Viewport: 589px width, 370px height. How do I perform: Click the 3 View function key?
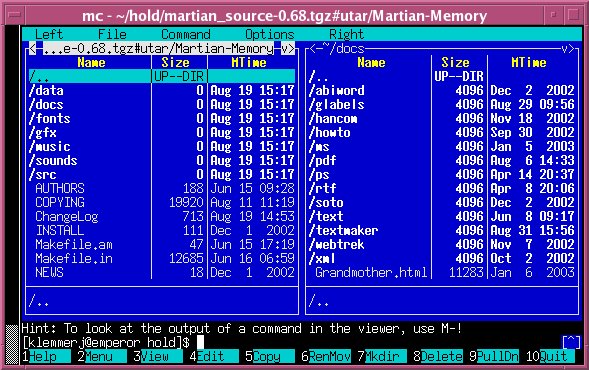(x=158, y=356)
